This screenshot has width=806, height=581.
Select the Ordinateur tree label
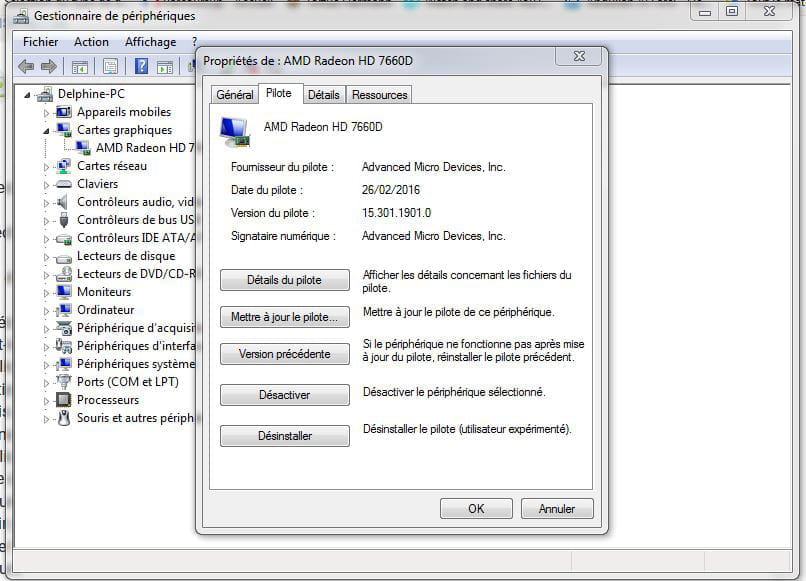click(x=105, y=310)
